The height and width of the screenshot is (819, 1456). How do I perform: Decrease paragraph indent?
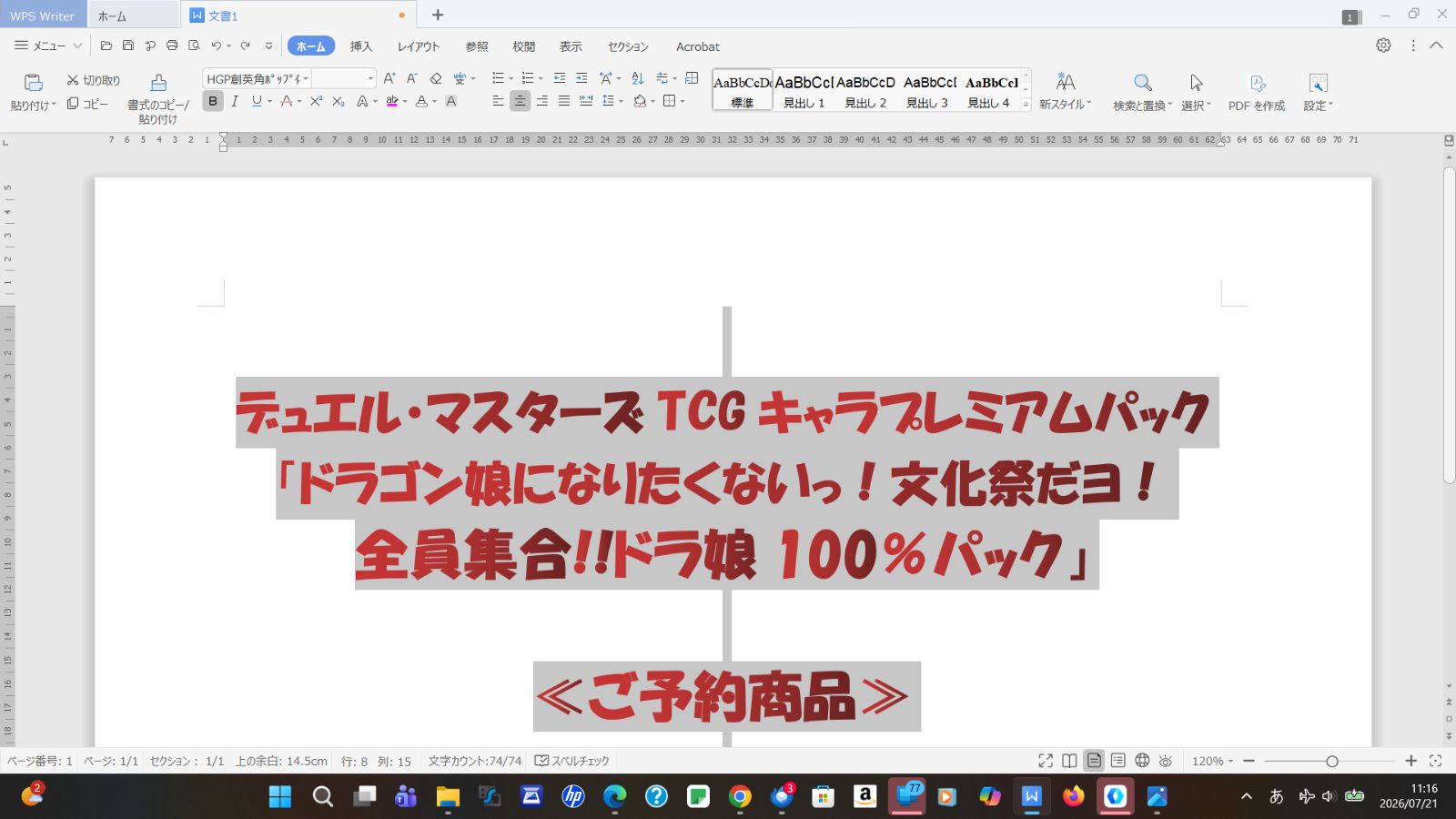(560, 78)
